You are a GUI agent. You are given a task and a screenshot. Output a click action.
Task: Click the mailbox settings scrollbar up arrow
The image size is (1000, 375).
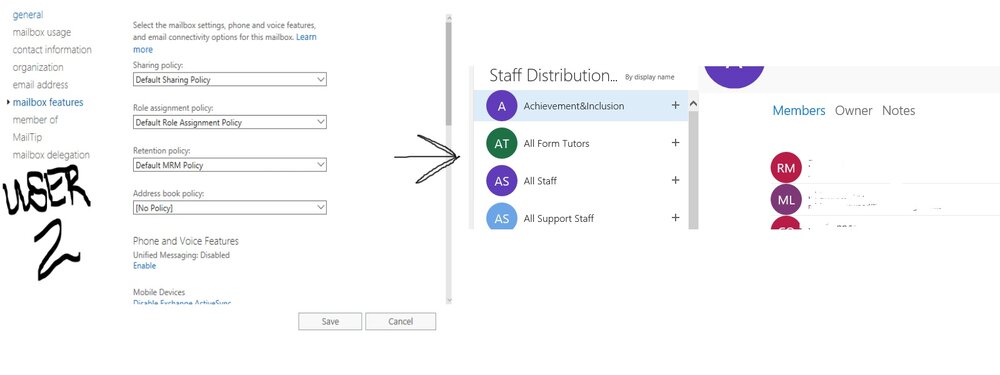click(x=448, y=18)
